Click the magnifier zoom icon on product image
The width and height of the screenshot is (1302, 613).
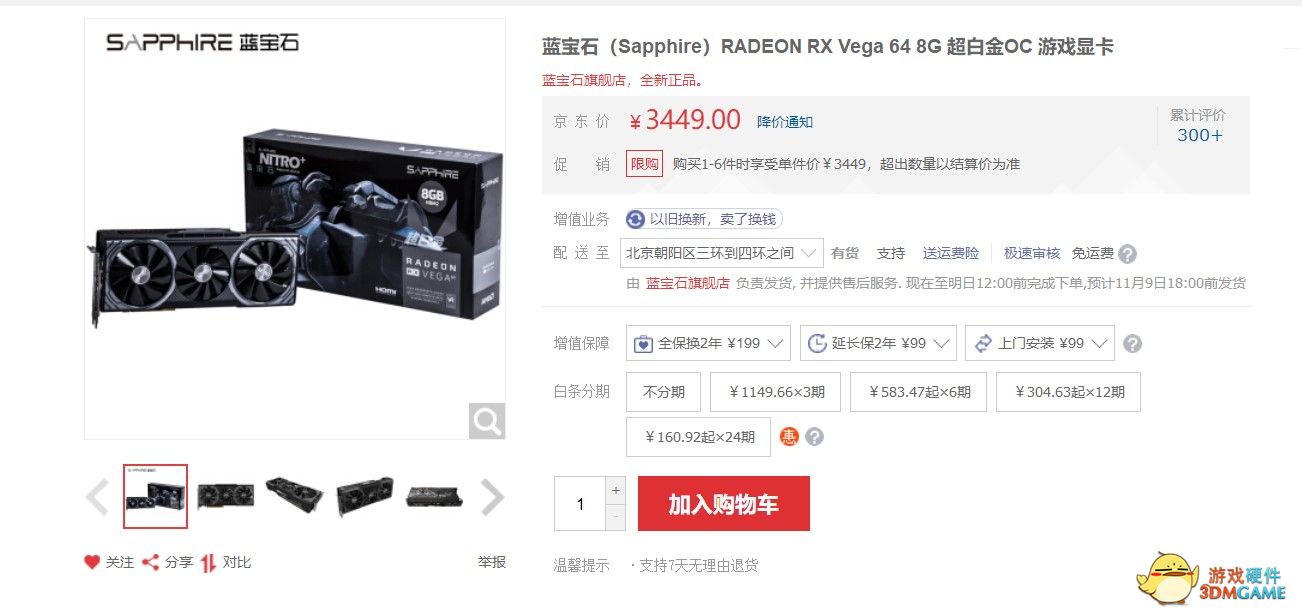(x=487, y=421)
